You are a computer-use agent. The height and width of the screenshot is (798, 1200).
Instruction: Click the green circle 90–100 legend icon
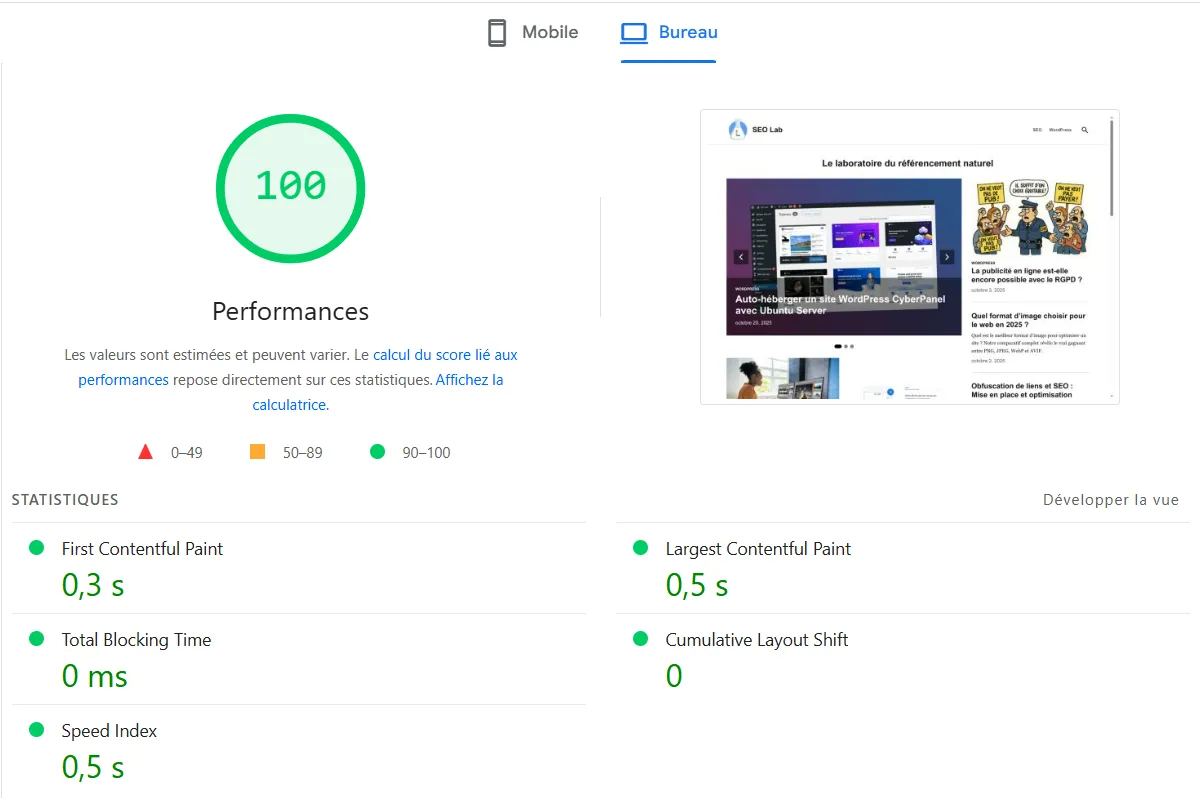(377, 452)
